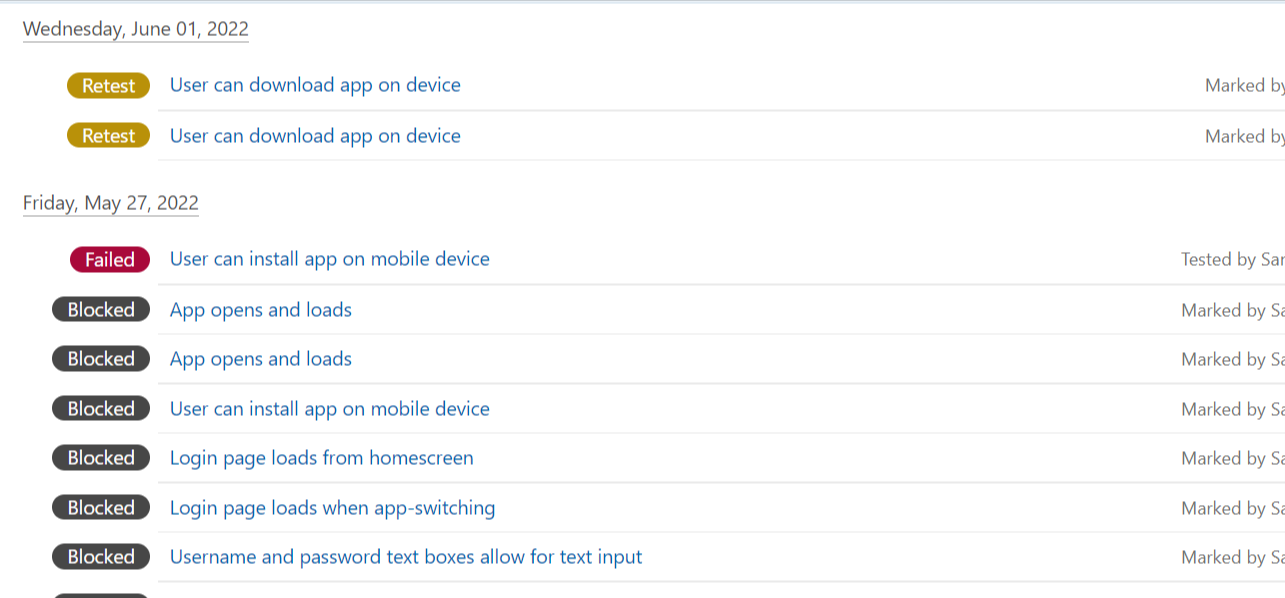Image resolution: width=1285 pixels, height=598 pixels.
Task: Open "Login page loads from homescreen" test
Action: tap(321, 458)
